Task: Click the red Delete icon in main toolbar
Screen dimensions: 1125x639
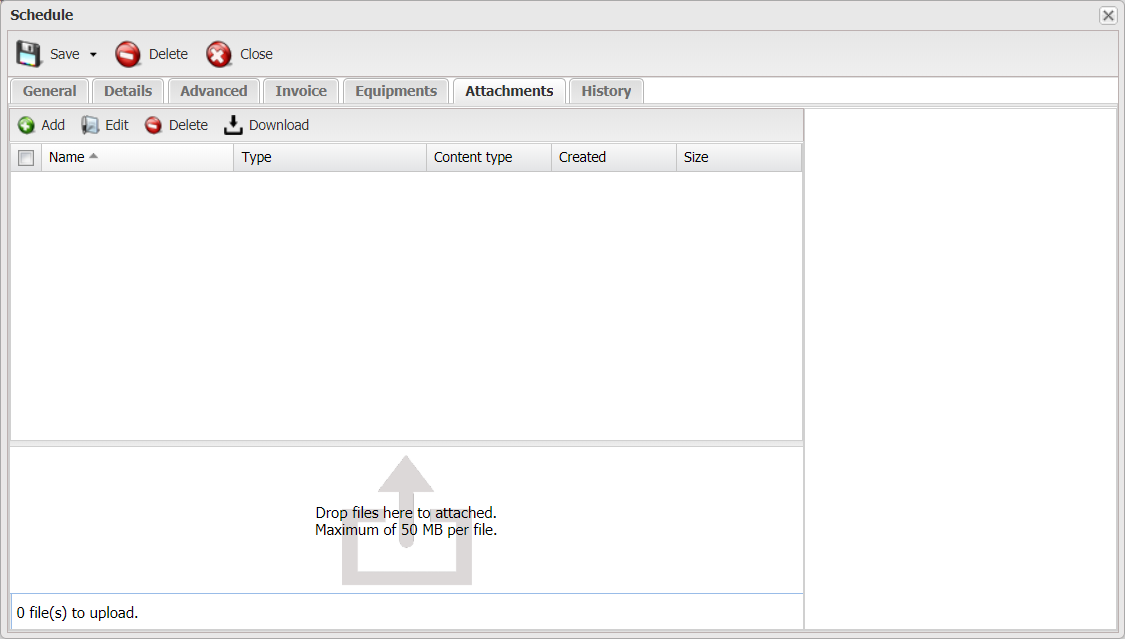Action: coord(128,54)
